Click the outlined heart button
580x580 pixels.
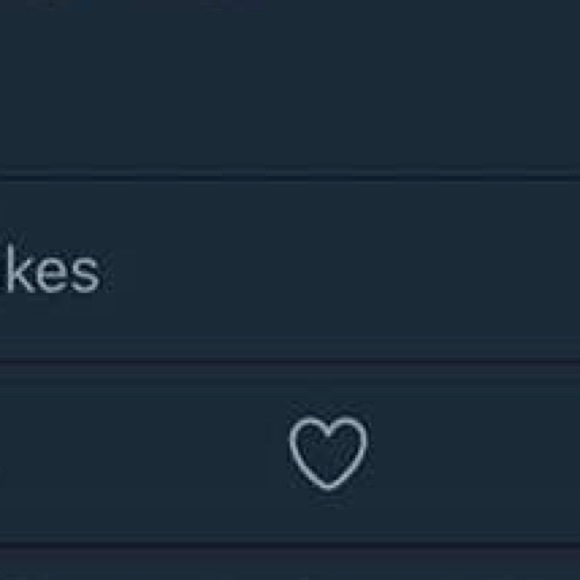(328, 453)
